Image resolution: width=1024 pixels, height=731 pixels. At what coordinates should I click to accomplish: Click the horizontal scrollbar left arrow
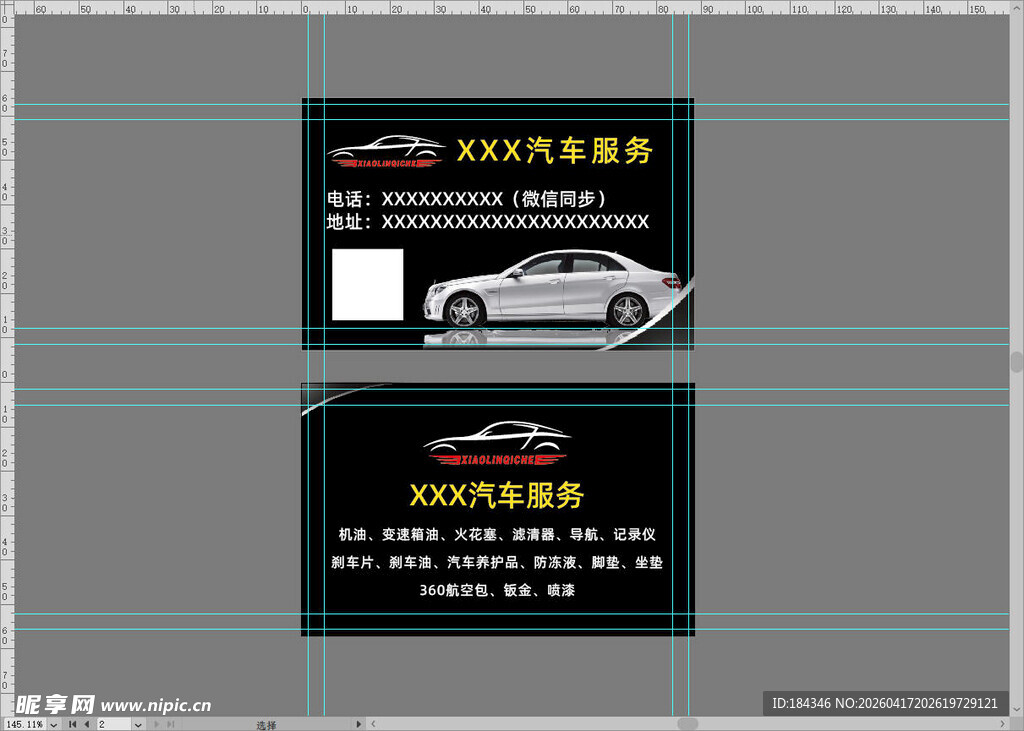click(373, 724)
